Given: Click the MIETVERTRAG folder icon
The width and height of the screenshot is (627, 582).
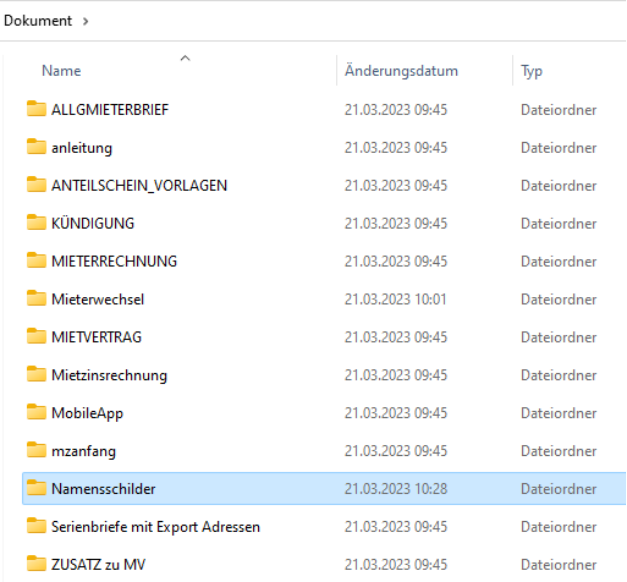Looking at the screenshot, I should click(x=36, y=336).
